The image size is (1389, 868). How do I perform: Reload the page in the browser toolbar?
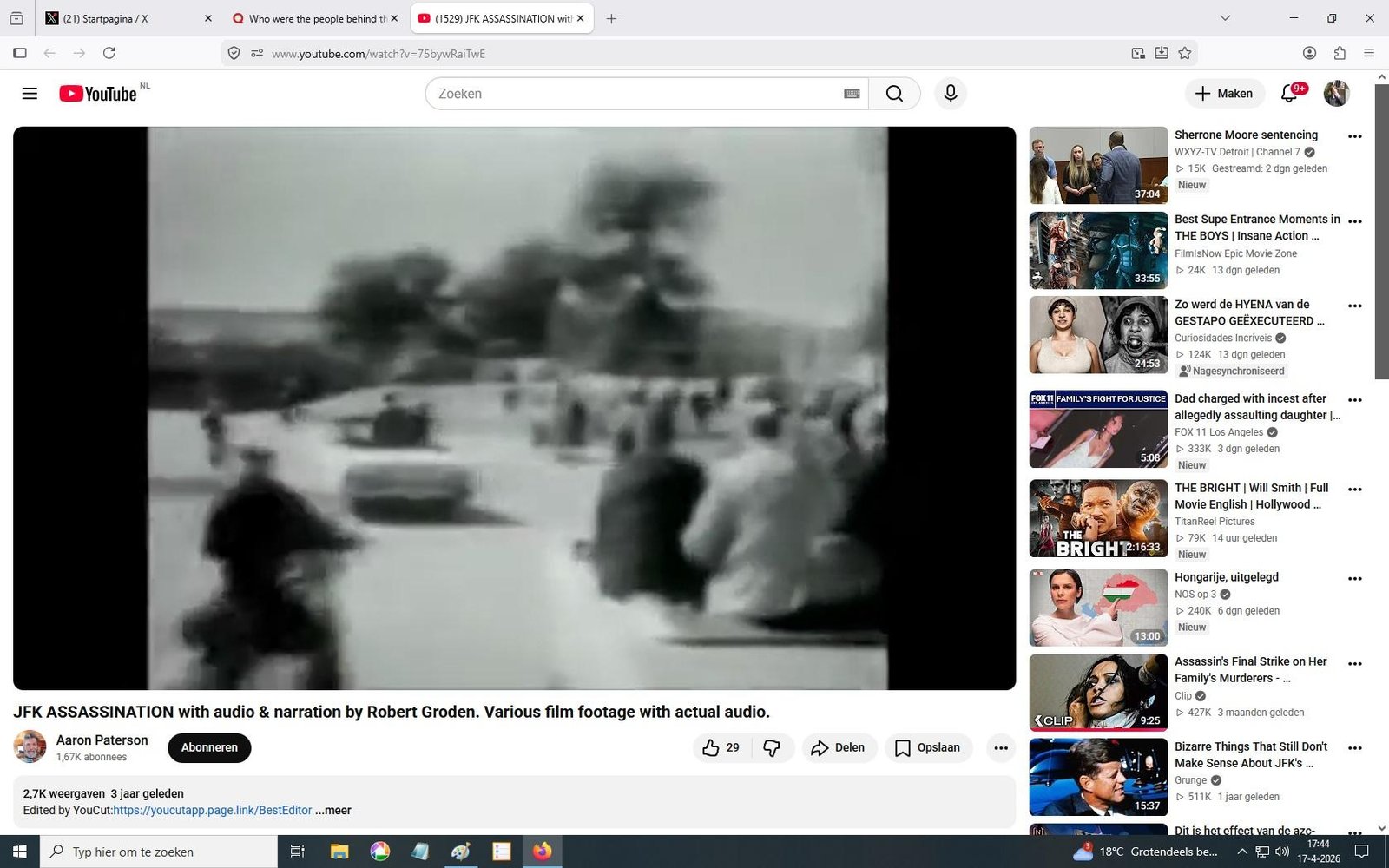(109, 53)
